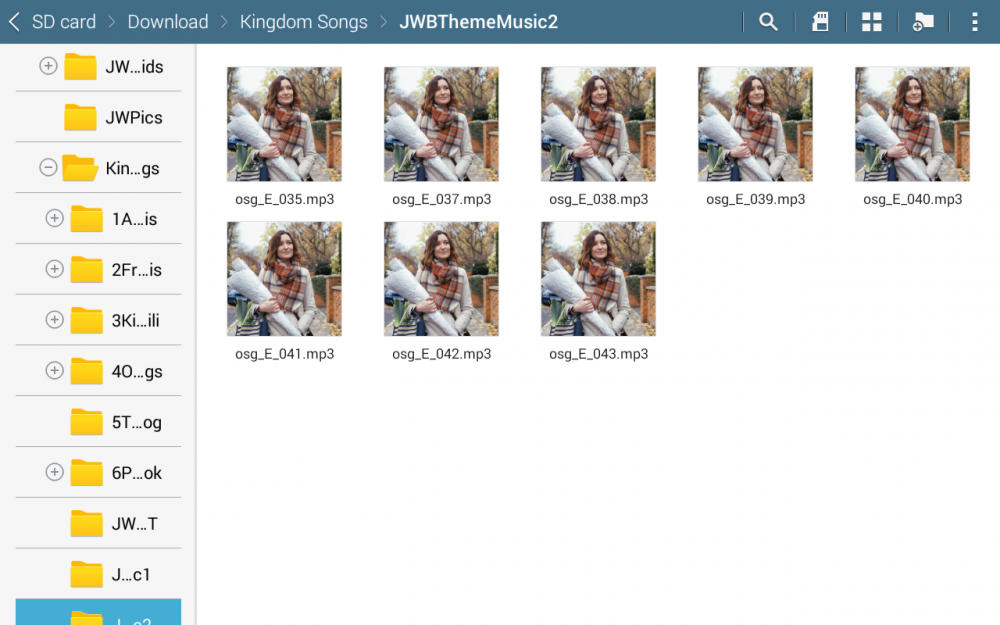Open the 5T...og folder
The height and width of the screenshot is (625, 1000).
click(87, 422)
